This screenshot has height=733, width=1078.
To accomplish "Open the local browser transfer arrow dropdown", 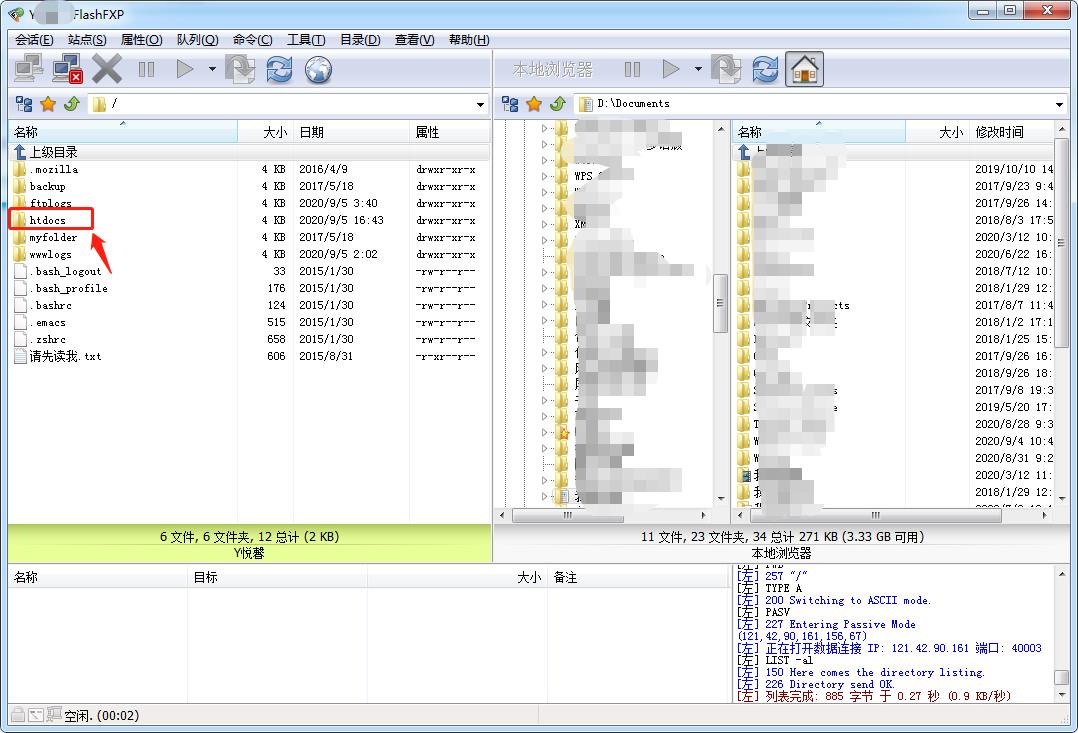I will 698,69.
